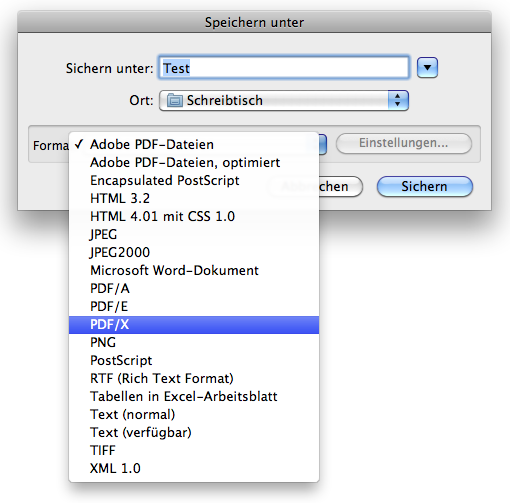Choose XML 1.0 format option

[194, 469]
